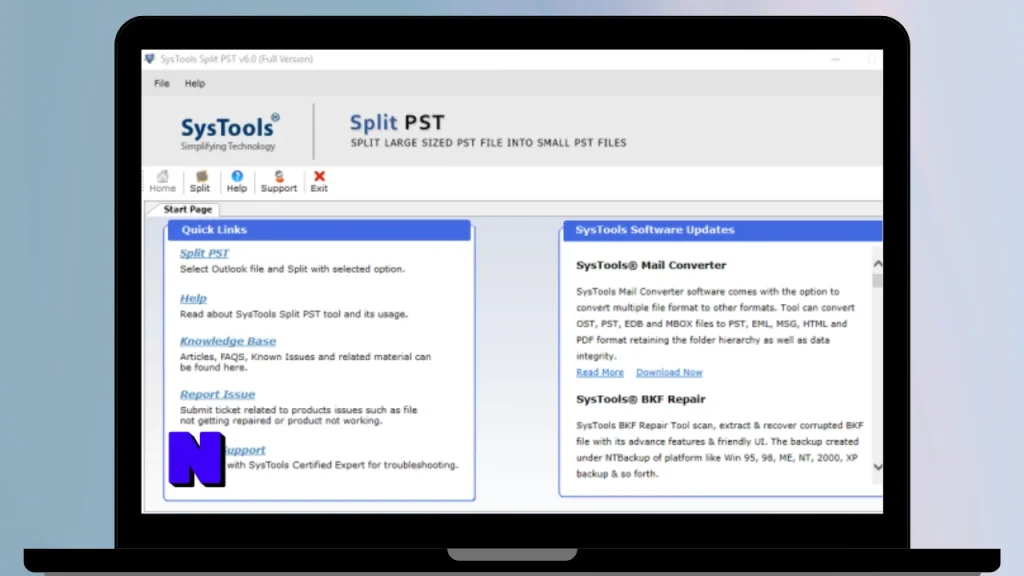Open the File menu
1024x576 pixels.
coord(161,84)
